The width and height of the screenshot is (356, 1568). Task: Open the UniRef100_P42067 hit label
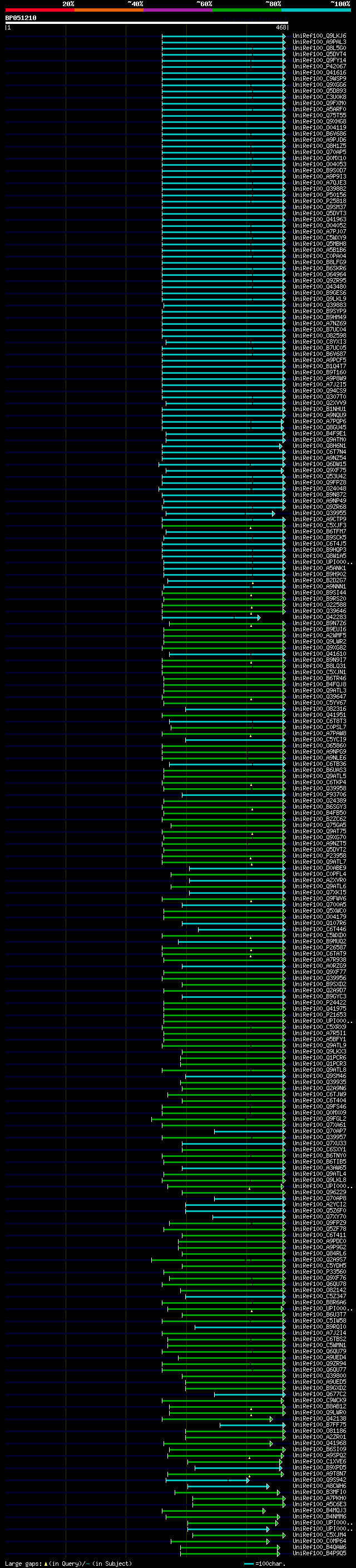pos(319,66)
